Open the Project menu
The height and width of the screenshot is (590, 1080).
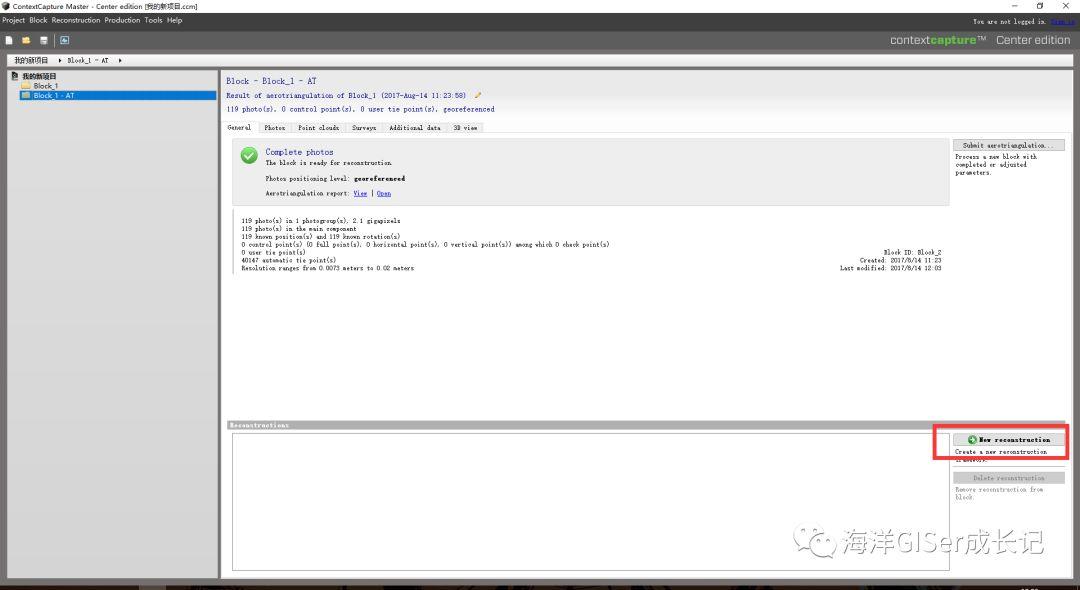(14, 20)
